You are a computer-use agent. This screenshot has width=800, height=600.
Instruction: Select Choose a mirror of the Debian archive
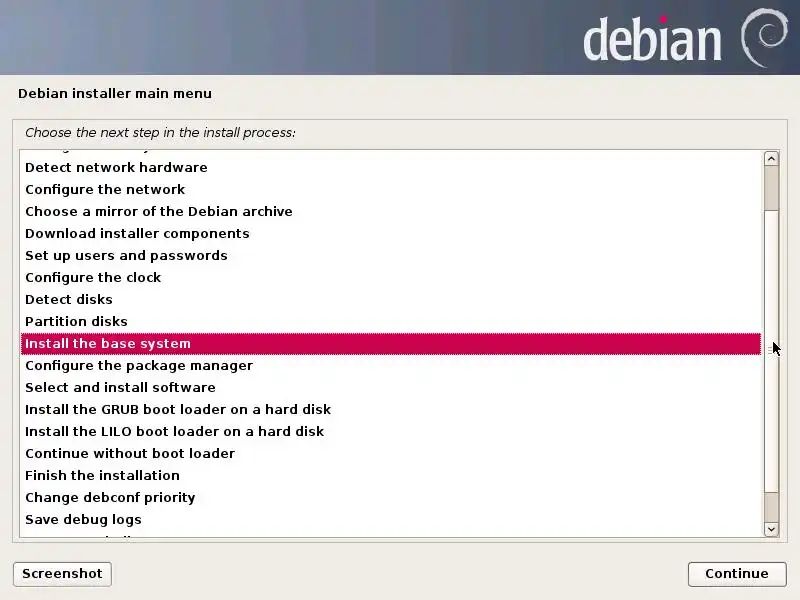tap(391, 211)
